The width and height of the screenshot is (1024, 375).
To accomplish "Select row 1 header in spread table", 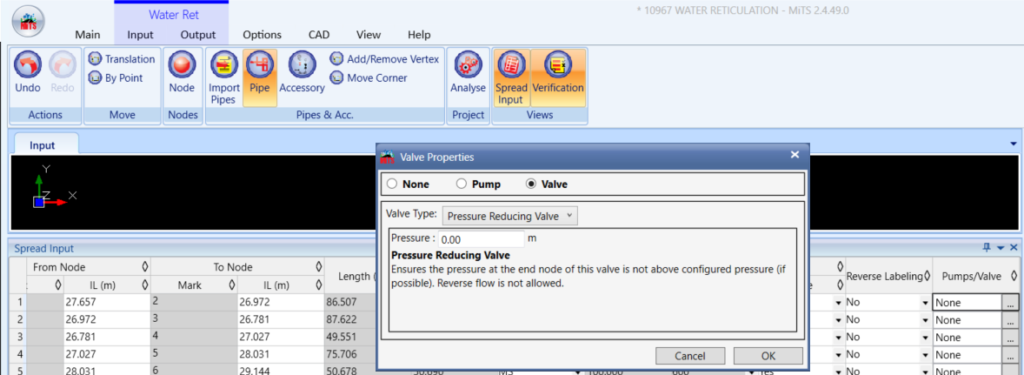I will tap(18, 302).
